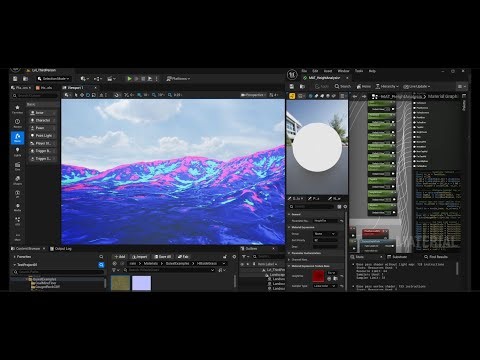The image size is (480, 360).
Task: Click the Stop simulation button
Action: 143,79
